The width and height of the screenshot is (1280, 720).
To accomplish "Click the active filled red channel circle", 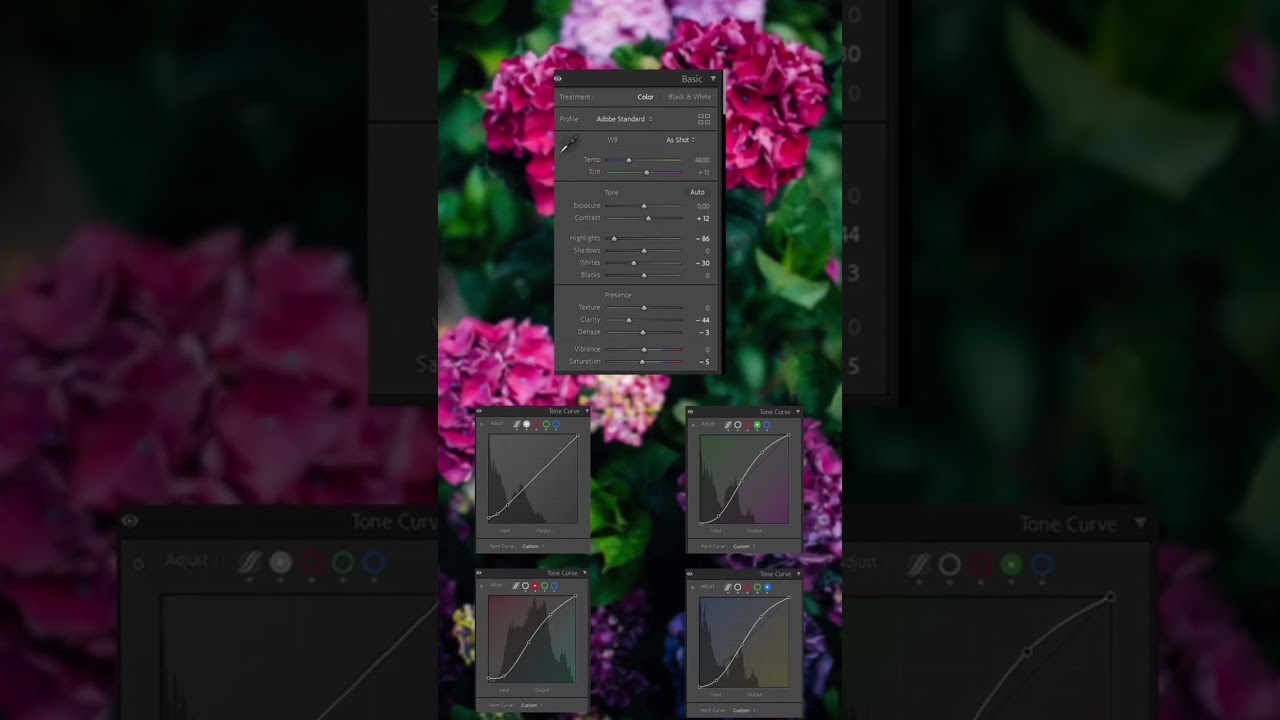I will tap(535, 586).
